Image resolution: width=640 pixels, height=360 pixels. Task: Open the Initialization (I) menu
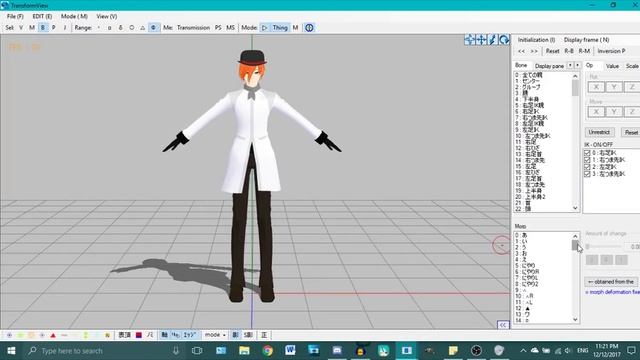pos(536,40)
